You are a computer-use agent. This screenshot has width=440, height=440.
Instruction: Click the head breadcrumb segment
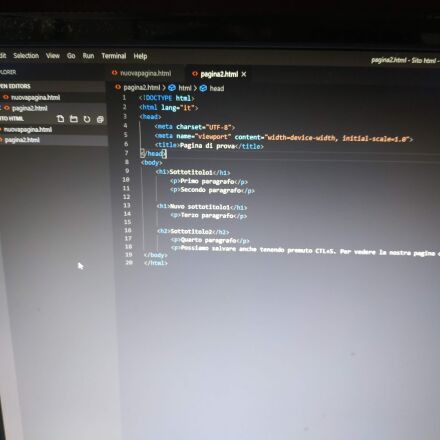point(217,88)
